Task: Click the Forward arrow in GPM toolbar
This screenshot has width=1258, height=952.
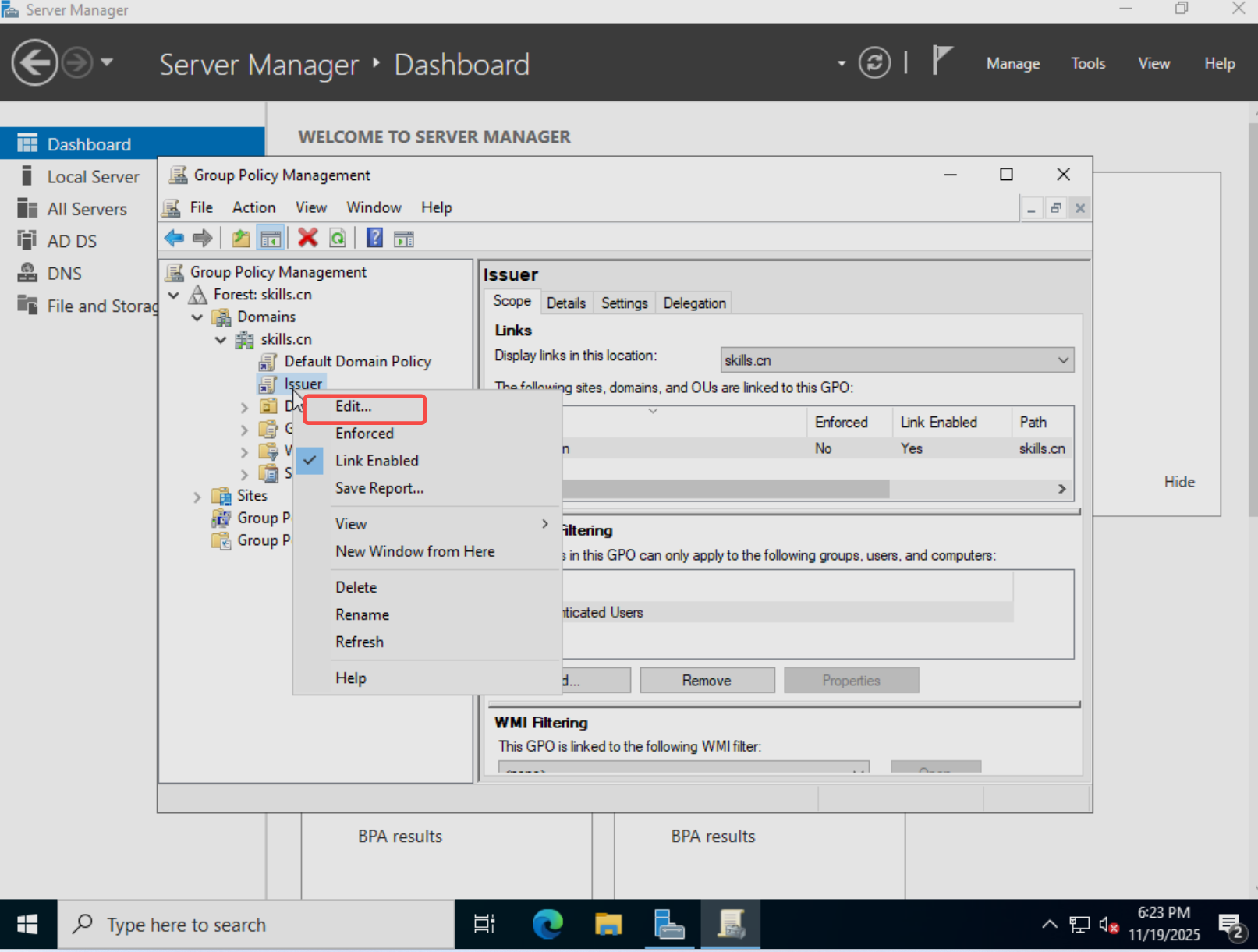Action: [203, 239]
